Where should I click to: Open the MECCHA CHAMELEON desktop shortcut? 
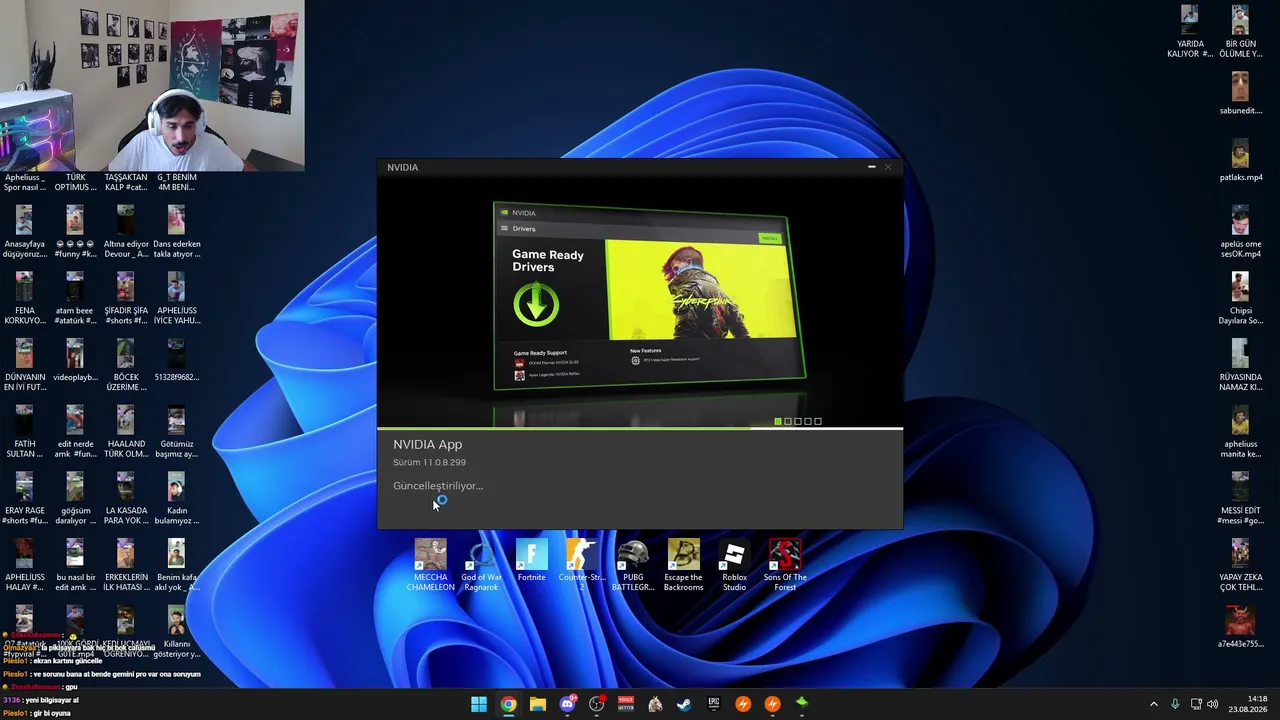click(431, 565)
